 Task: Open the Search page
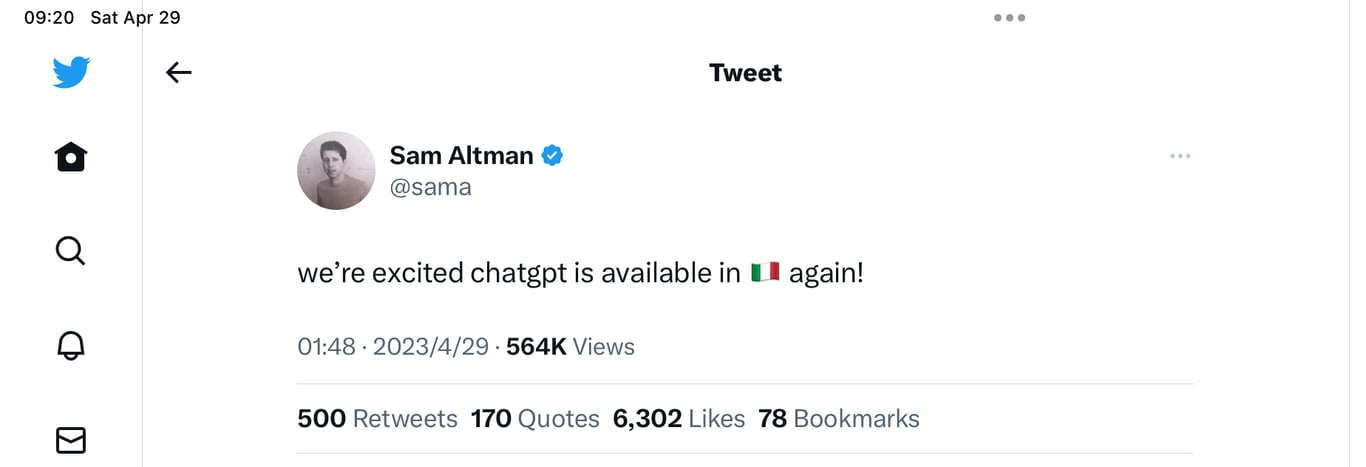click(71, 250)
